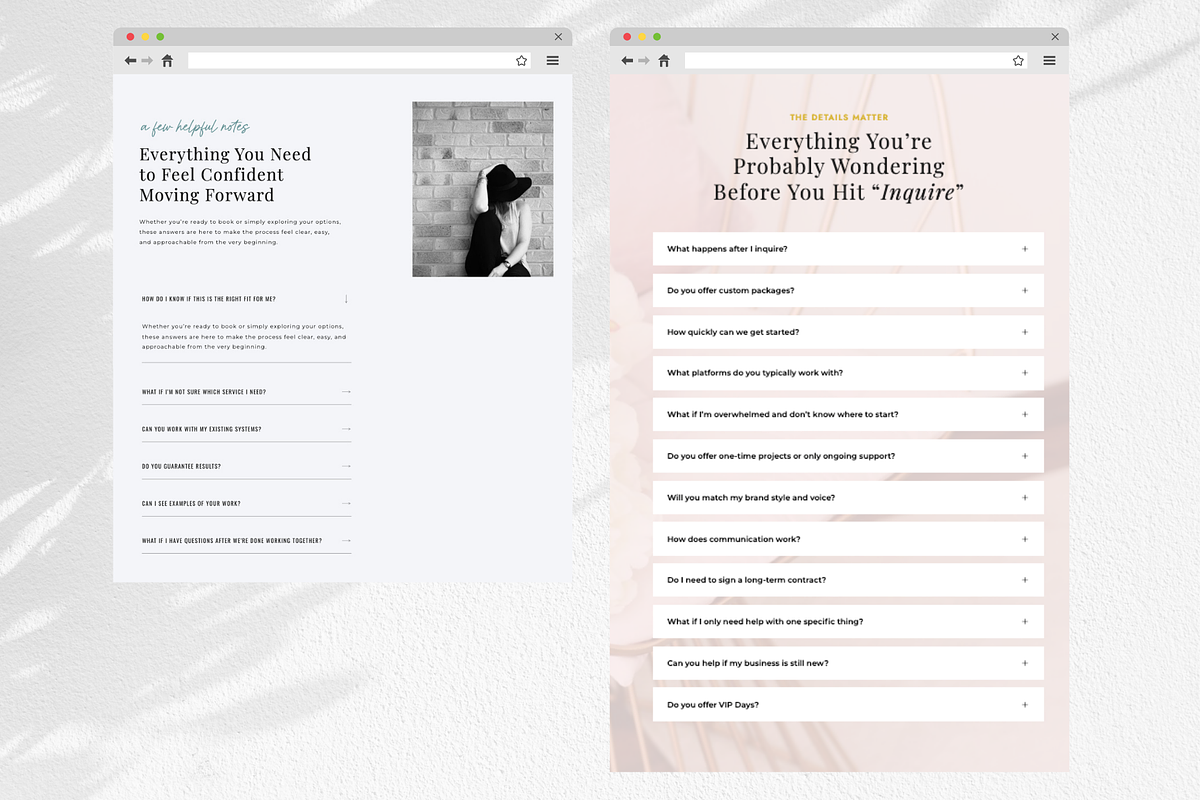Expand plus for 'my business is still new'
The image size is (1200, 800).
pos(1025,663)
